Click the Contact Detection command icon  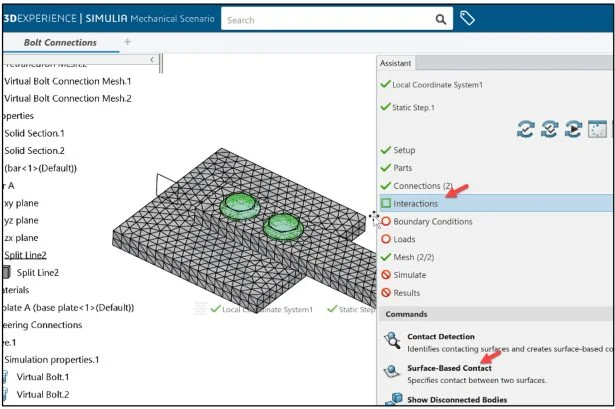pyautogui.click(x=392, y=342)
